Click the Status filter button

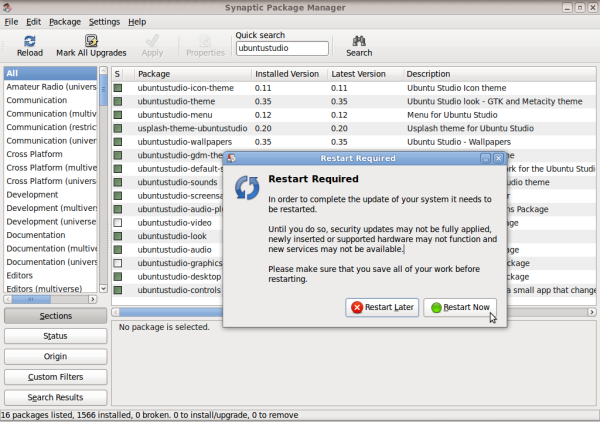pyautogui.click(x=55, y=336)
